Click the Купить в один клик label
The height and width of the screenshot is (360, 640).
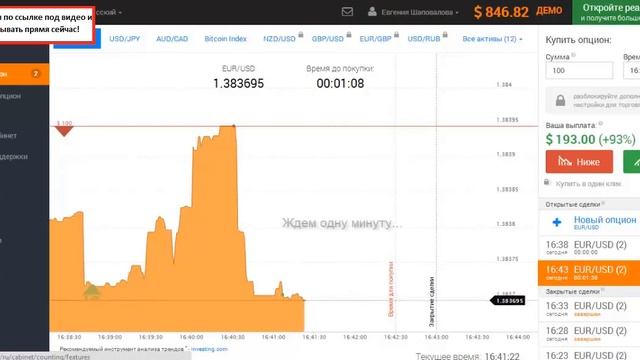pyautogui.click(x=588, y=184)
